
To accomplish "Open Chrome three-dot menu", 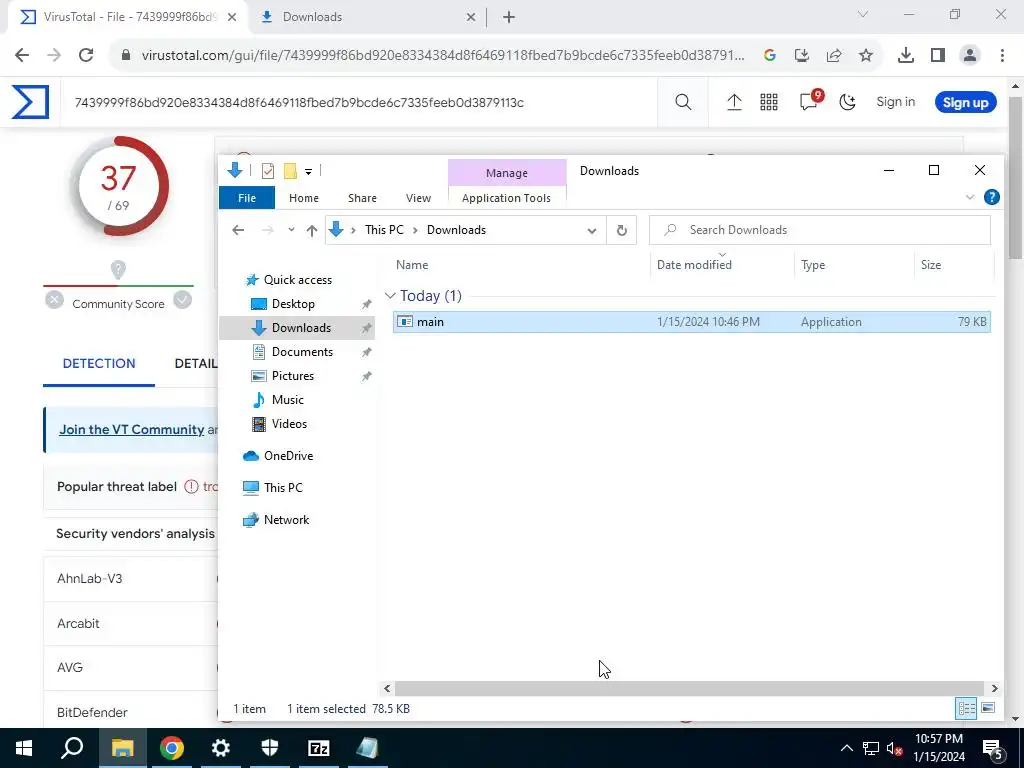I will pyautogui.click(x=1002, y=56).
